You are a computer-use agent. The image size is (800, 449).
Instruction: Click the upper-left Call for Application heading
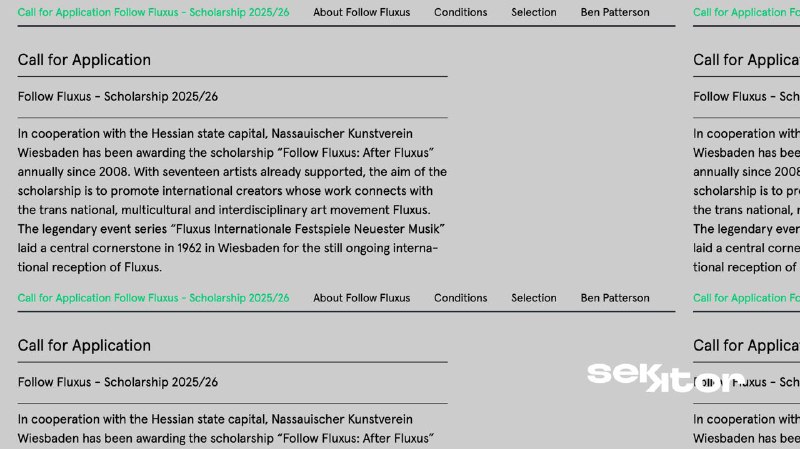coord(84,60)
